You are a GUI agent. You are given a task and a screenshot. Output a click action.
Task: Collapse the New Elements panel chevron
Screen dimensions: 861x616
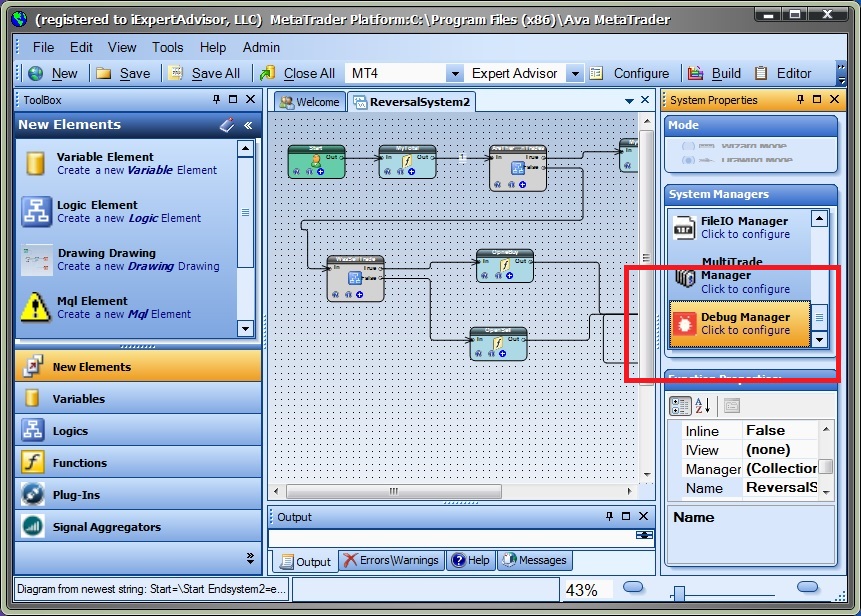tap(248, 125)
